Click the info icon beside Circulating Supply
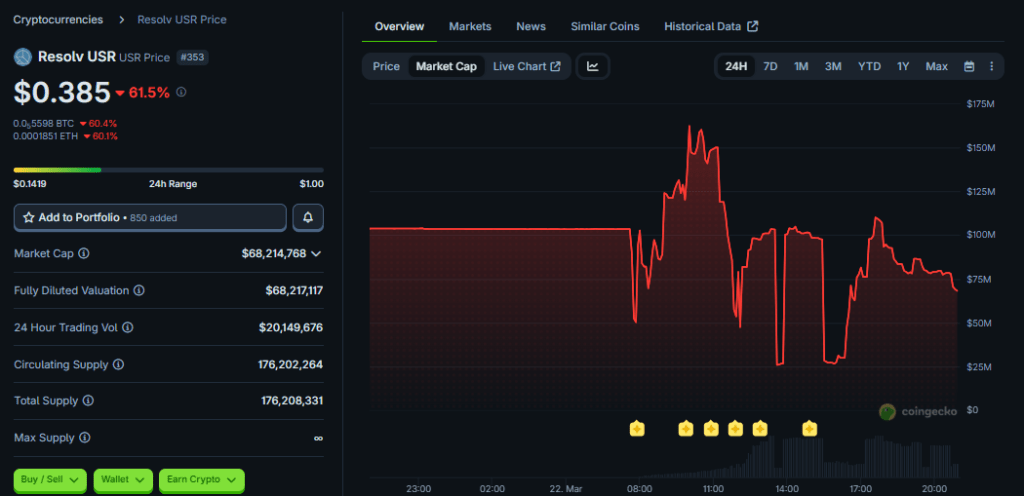1024x496 pixels. point(118,364)
